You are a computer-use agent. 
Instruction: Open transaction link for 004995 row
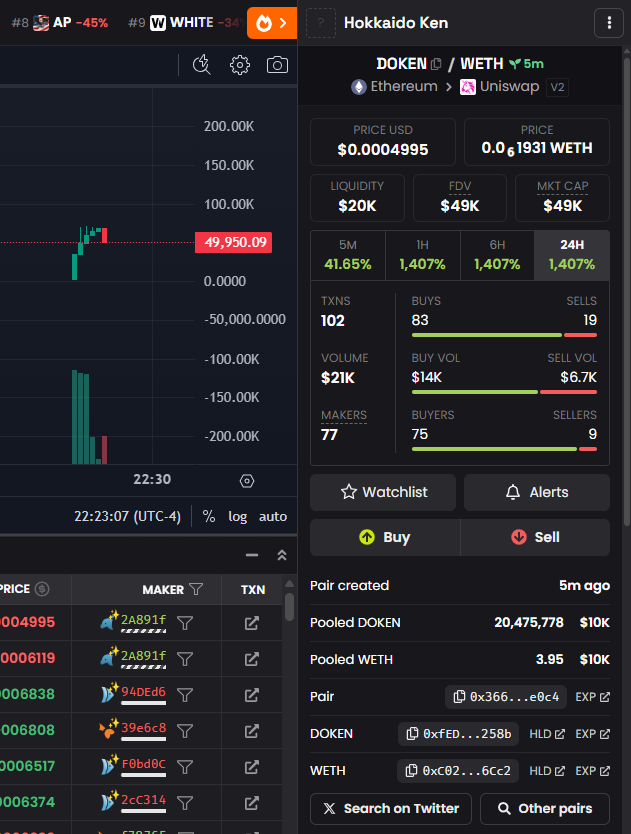click(252, 623)
